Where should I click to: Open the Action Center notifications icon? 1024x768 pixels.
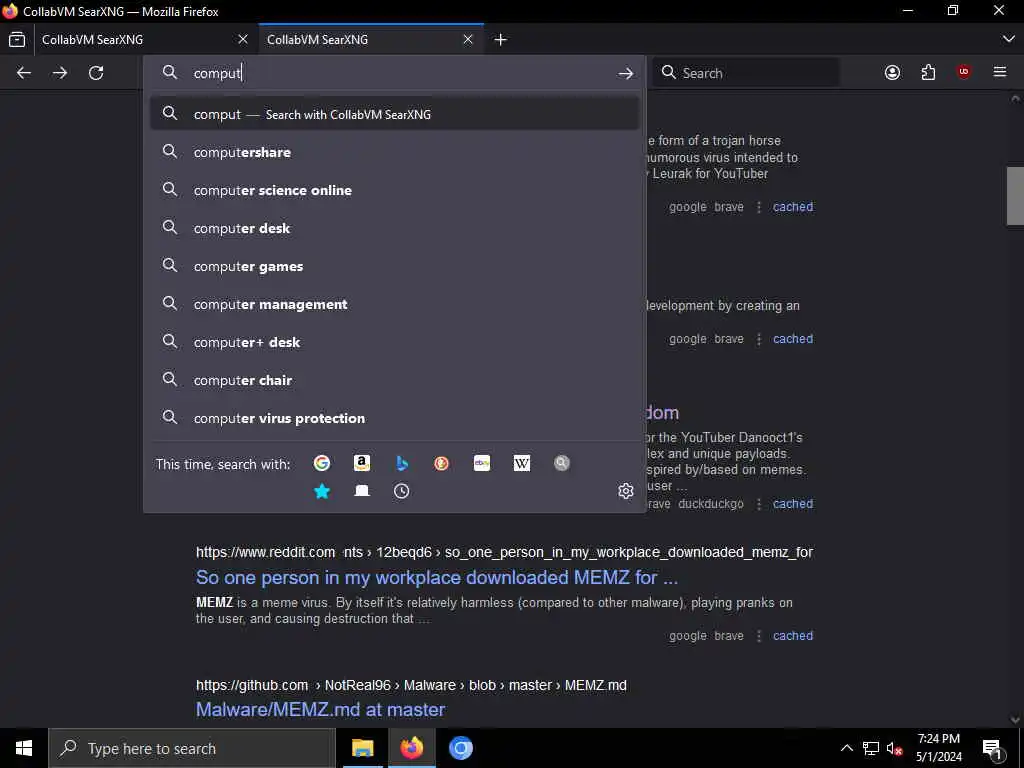click(993, 748)
